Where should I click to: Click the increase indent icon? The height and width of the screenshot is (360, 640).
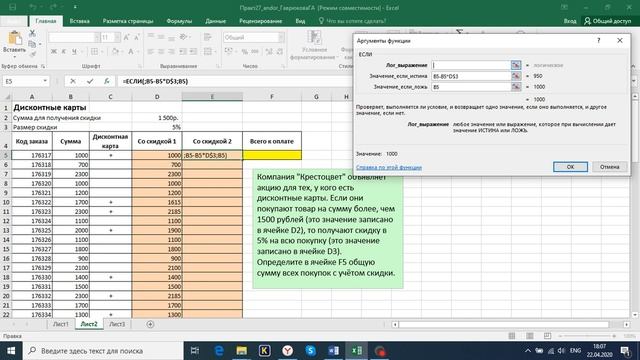193,51
